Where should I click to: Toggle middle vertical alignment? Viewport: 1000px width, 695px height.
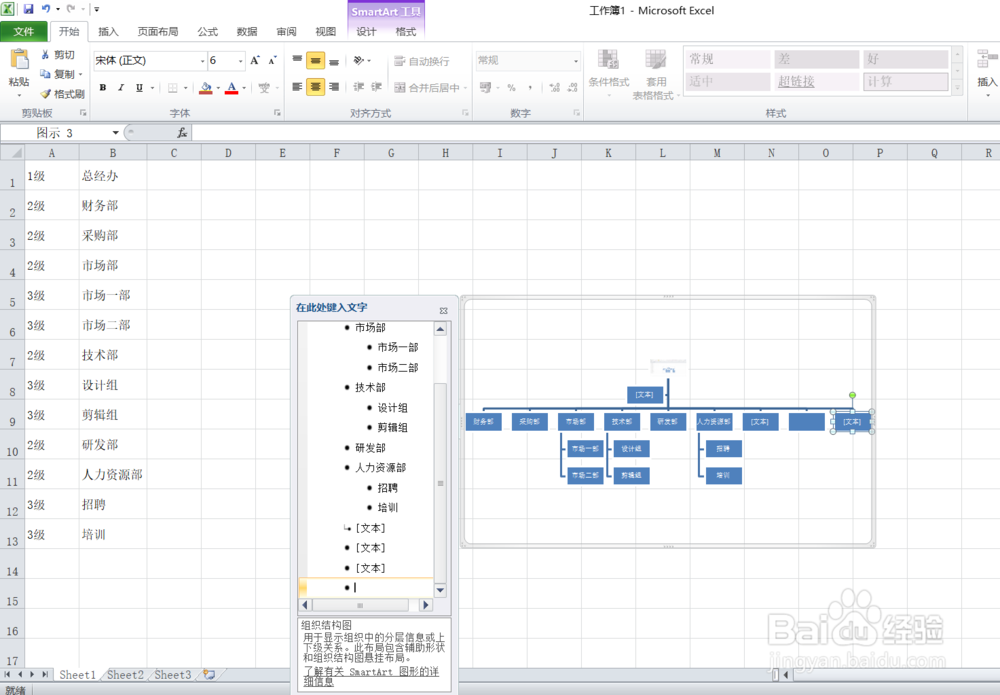pos(315,61)
